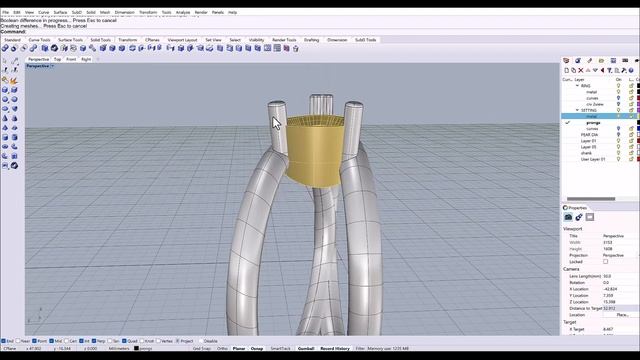Open the second panel tab icon beside Layers
Screen dimensions: 640x360
click(x=578, y=60)
